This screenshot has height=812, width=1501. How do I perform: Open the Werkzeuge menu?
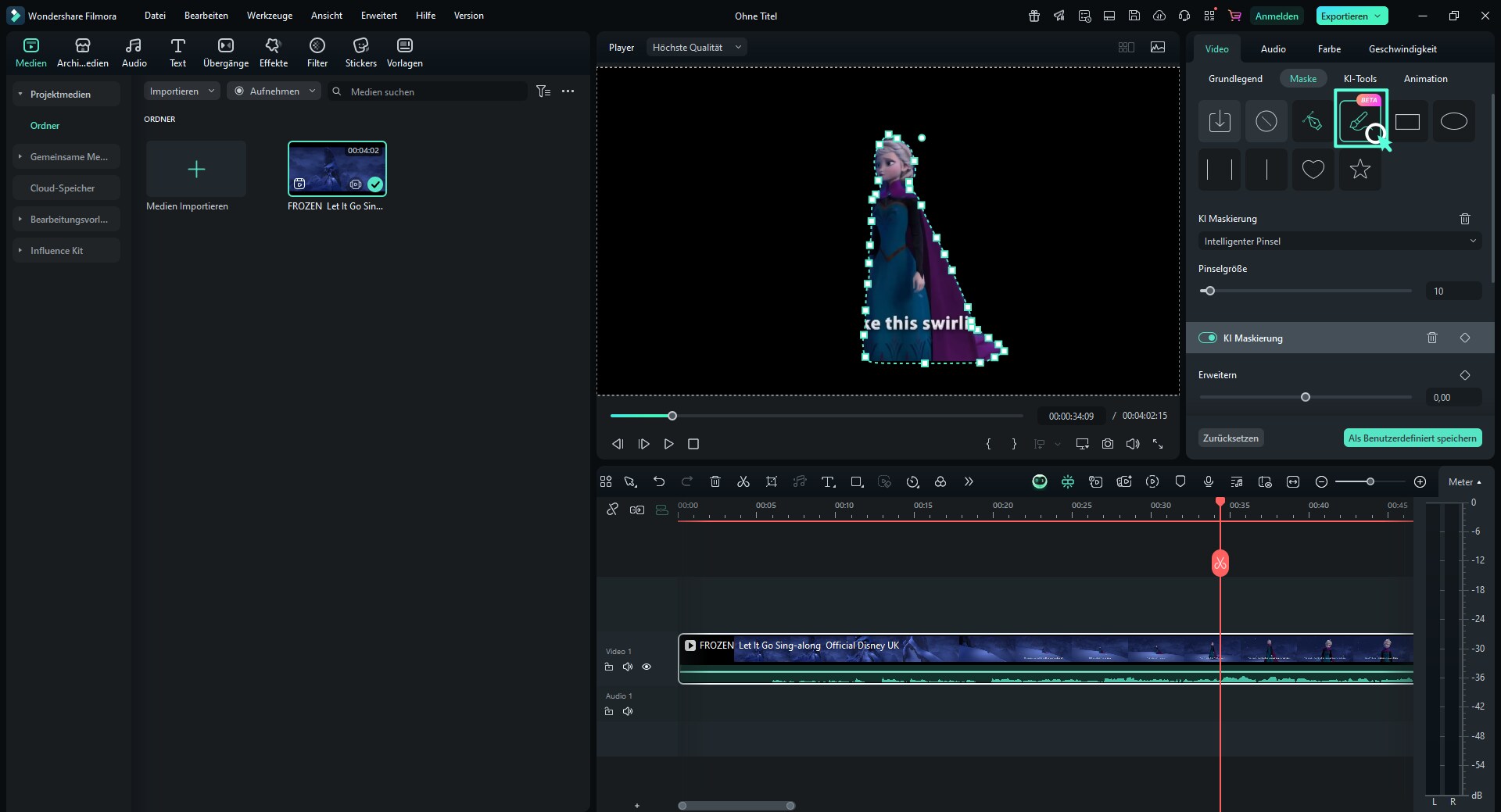pyautogui.click(x=270, y=16)
